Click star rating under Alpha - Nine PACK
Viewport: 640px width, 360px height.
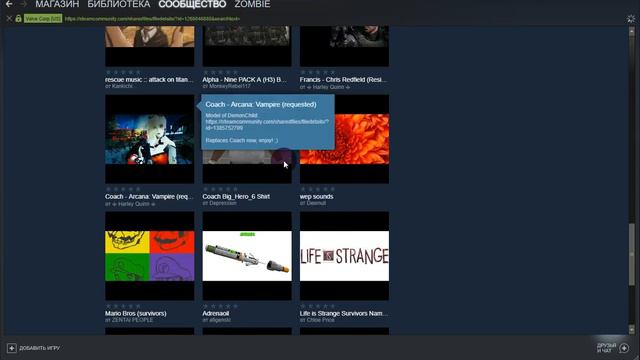220,72
